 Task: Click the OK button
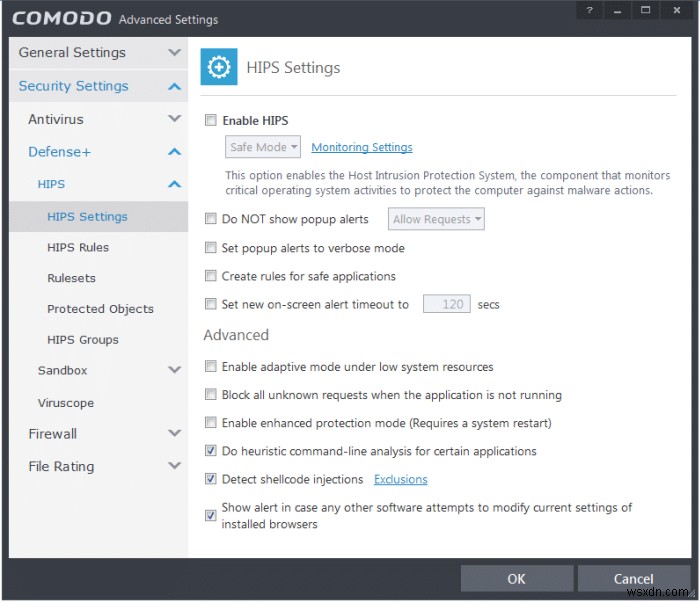tap(517, 579)
